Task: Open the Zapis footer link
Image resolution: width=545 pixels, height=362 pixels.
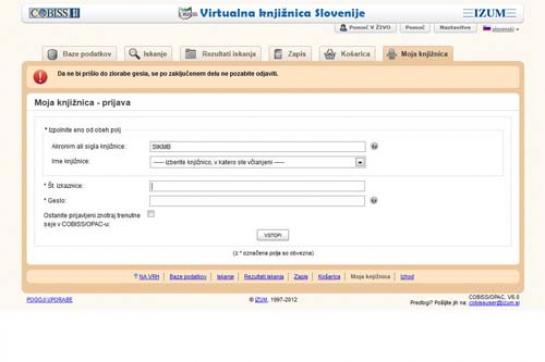Action: click(301, 277)
